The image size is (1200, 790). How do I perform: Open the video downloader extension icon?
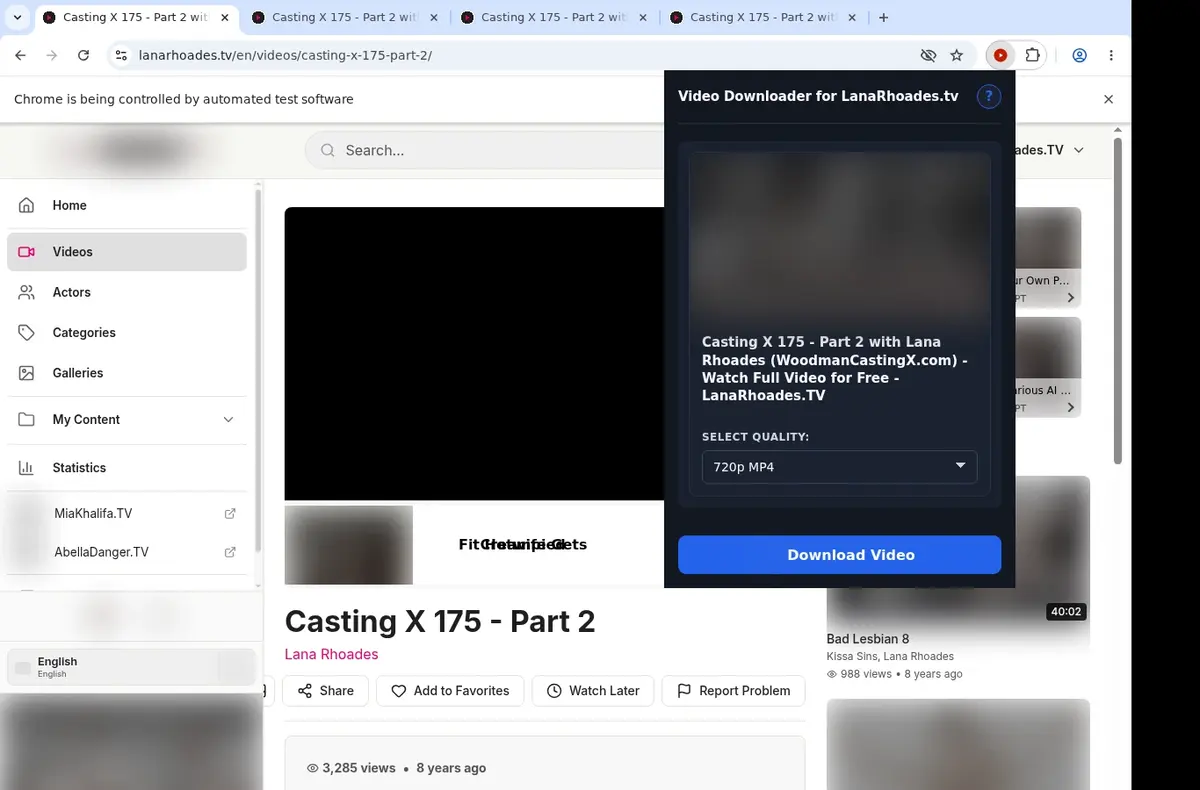[1000, 56]
